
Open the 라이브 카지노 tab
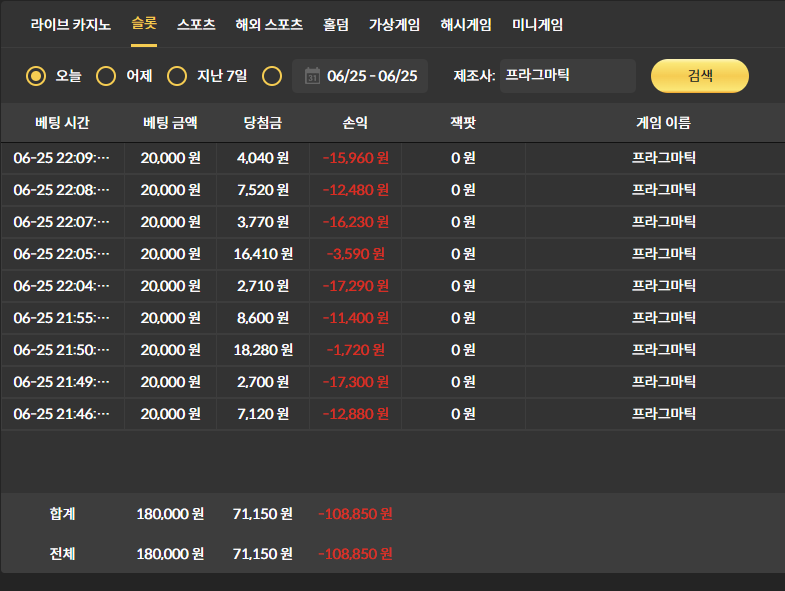pos(71,25)
